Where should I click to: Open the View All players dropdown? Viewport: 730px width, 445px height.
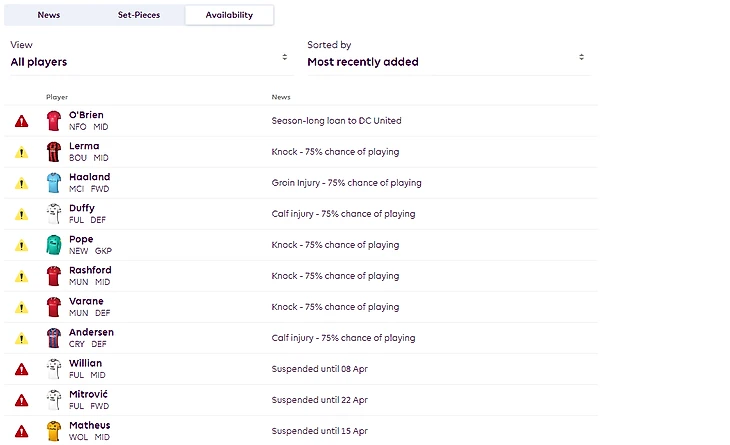click(149, 61)
